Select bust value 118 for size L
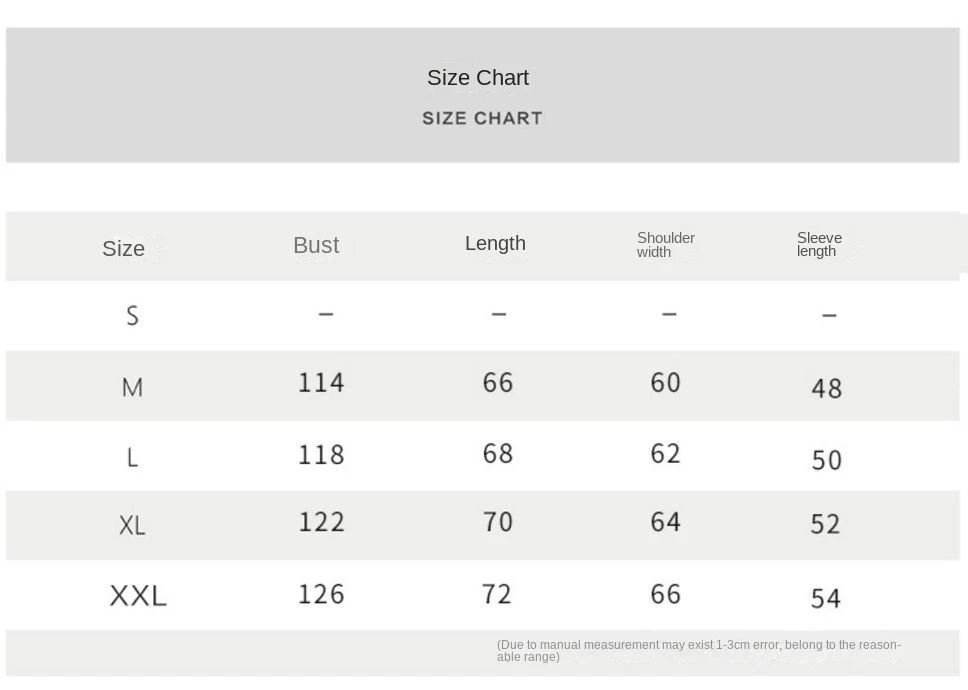This screenshot has width=968, height=690. (321, 455)
